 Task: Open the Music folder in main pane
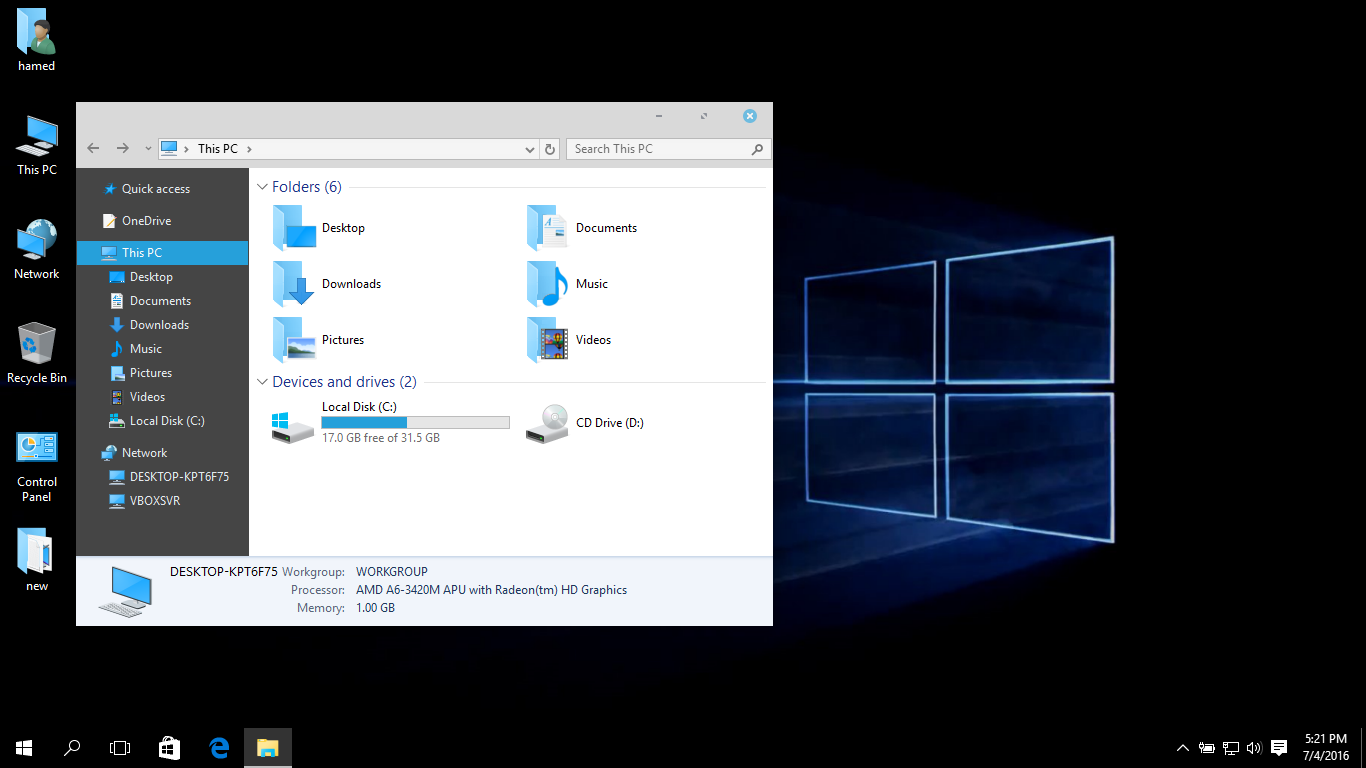click(548, 284)
